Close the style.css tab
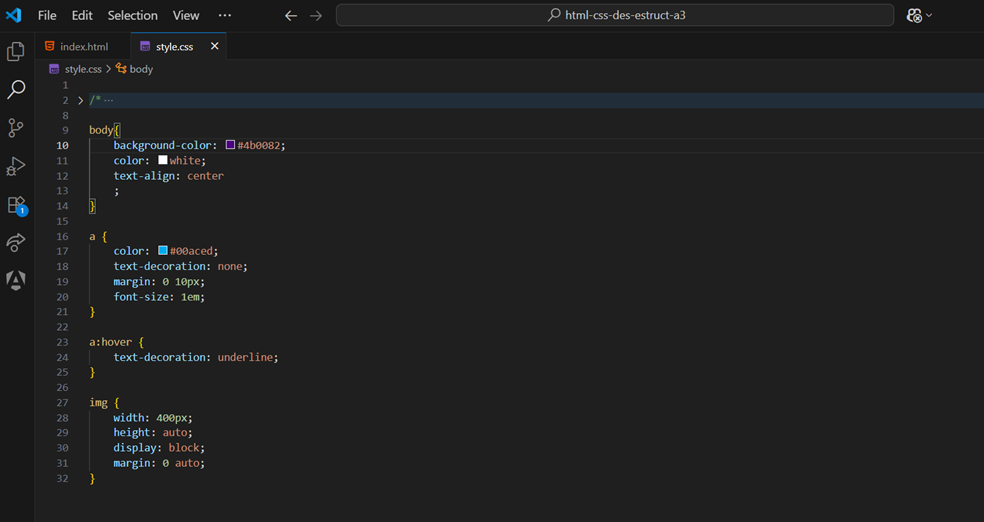 click(x=215, y=46)
